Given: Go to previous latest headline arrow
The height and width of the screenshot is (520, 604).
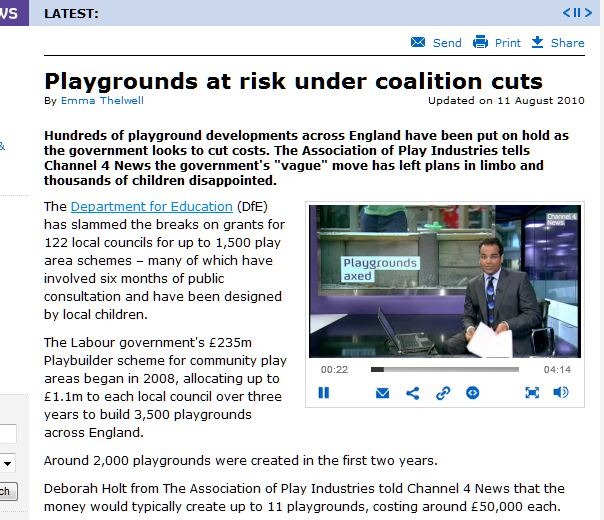Looking at the screenshot, I should (x=565, y=13).
